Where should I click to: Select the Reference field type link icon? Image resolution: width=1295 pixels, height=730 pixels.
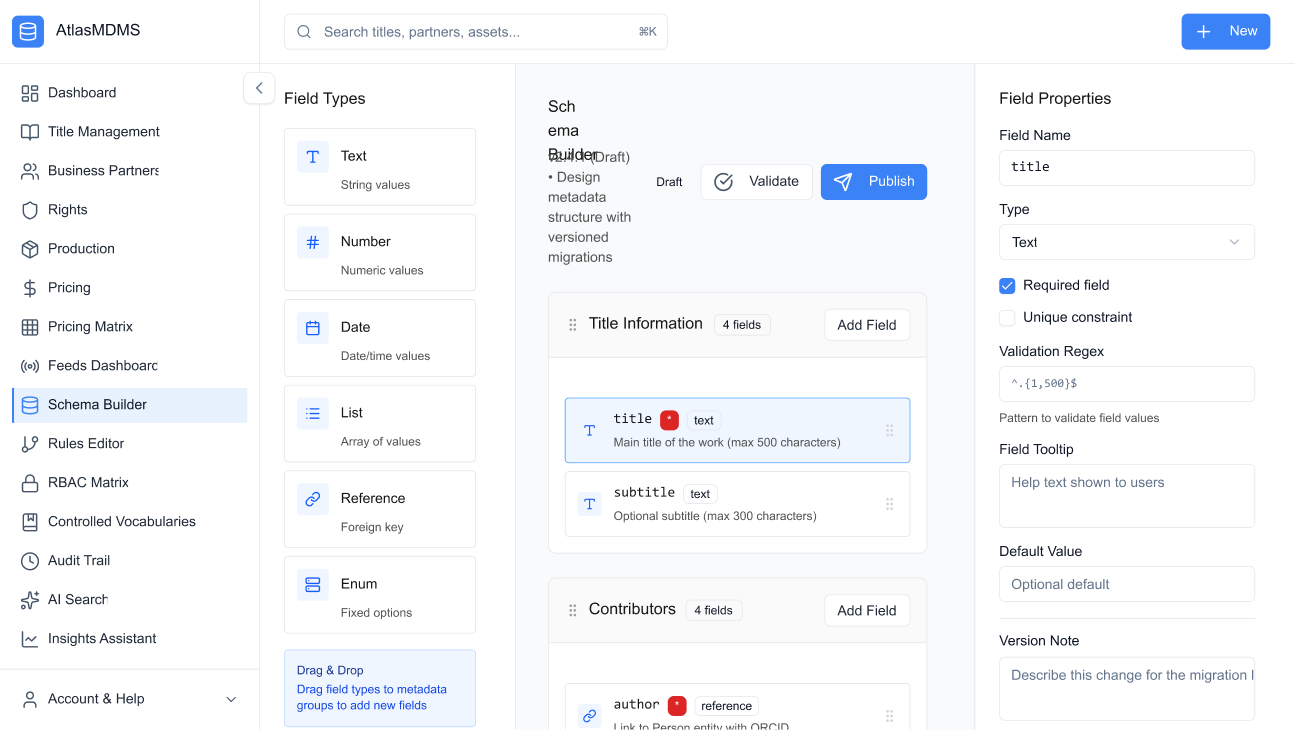click(x=312, y=498)
